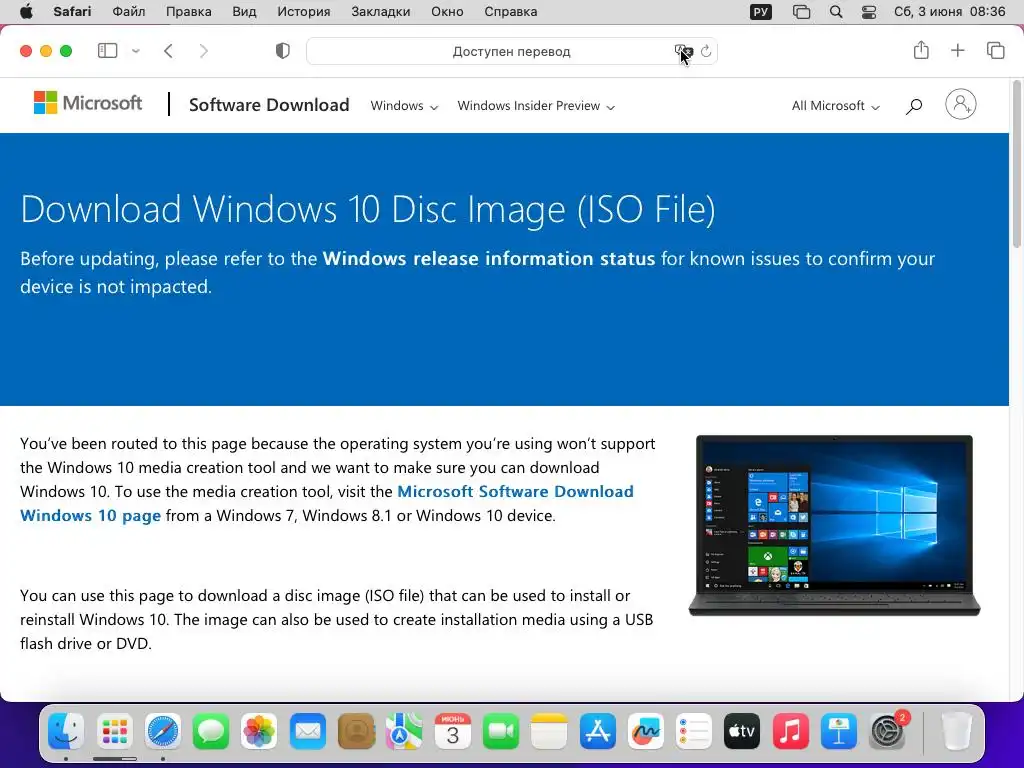This screenshot has height=768, width=1024.
Task: Open Launchpad from the Dock
Action: (x=114, y=731)
